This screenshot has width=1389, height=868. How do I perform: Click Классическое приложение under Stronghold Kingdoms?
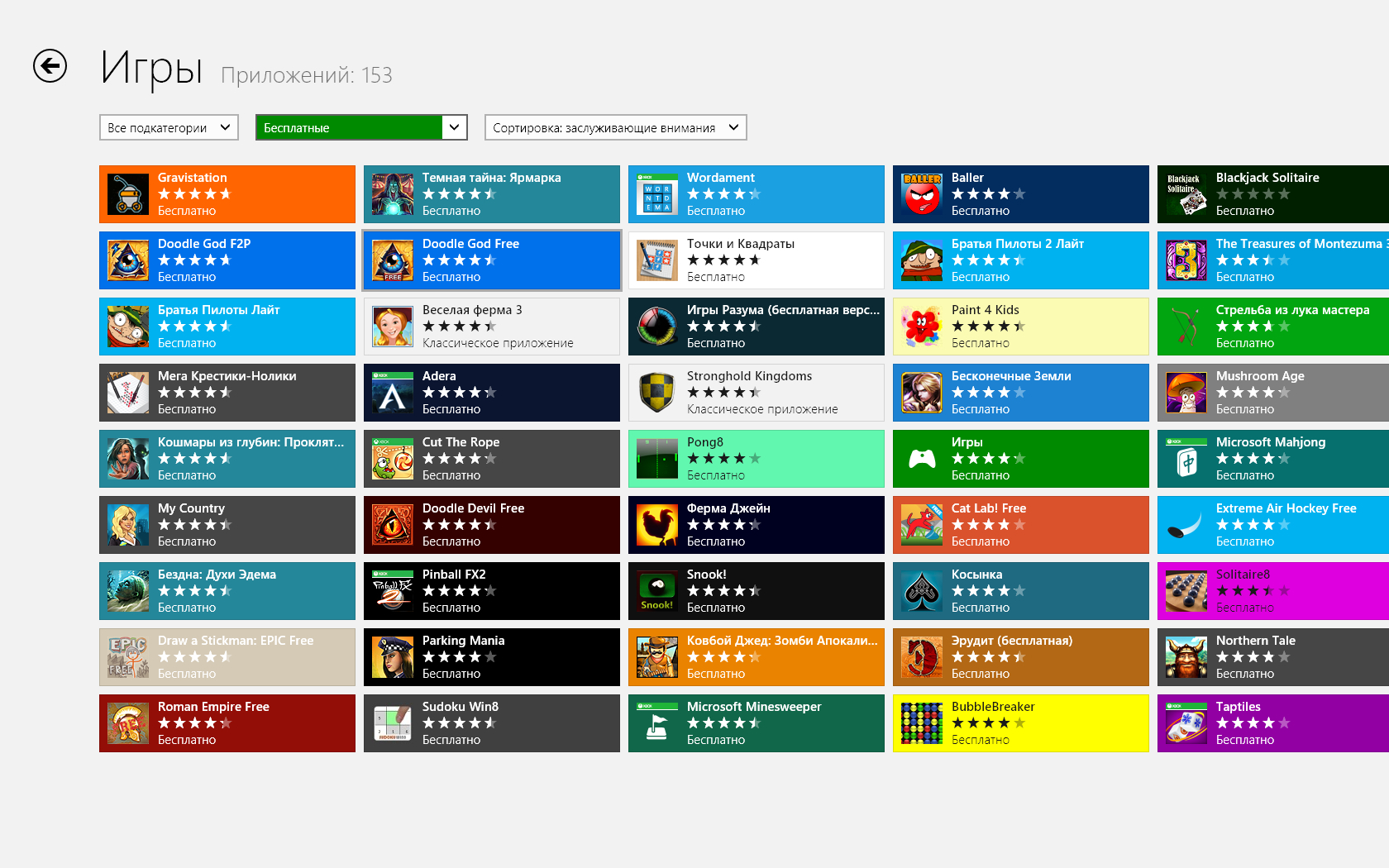(762, 409)
